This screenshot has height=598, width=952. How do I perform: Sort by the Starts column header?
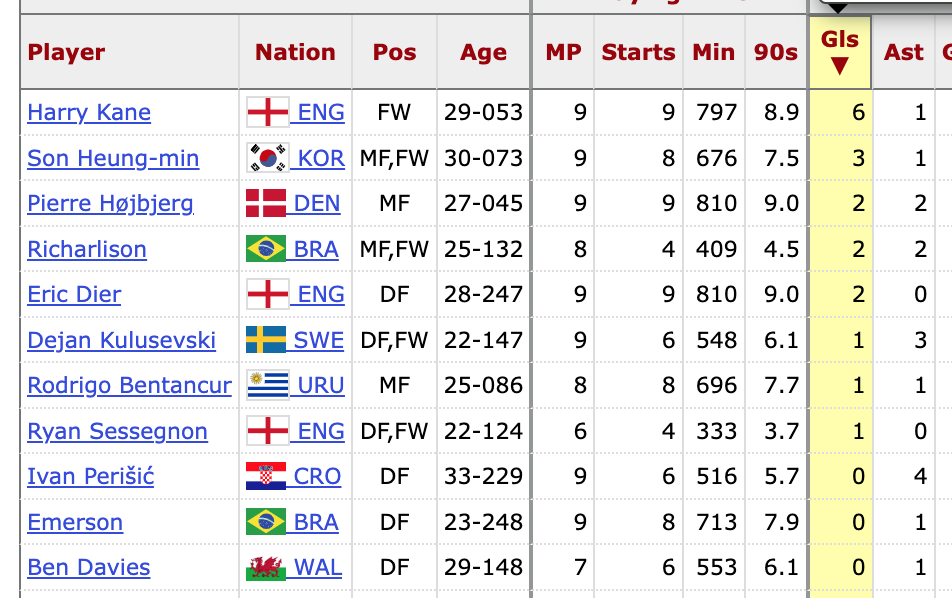pos(638,52)
